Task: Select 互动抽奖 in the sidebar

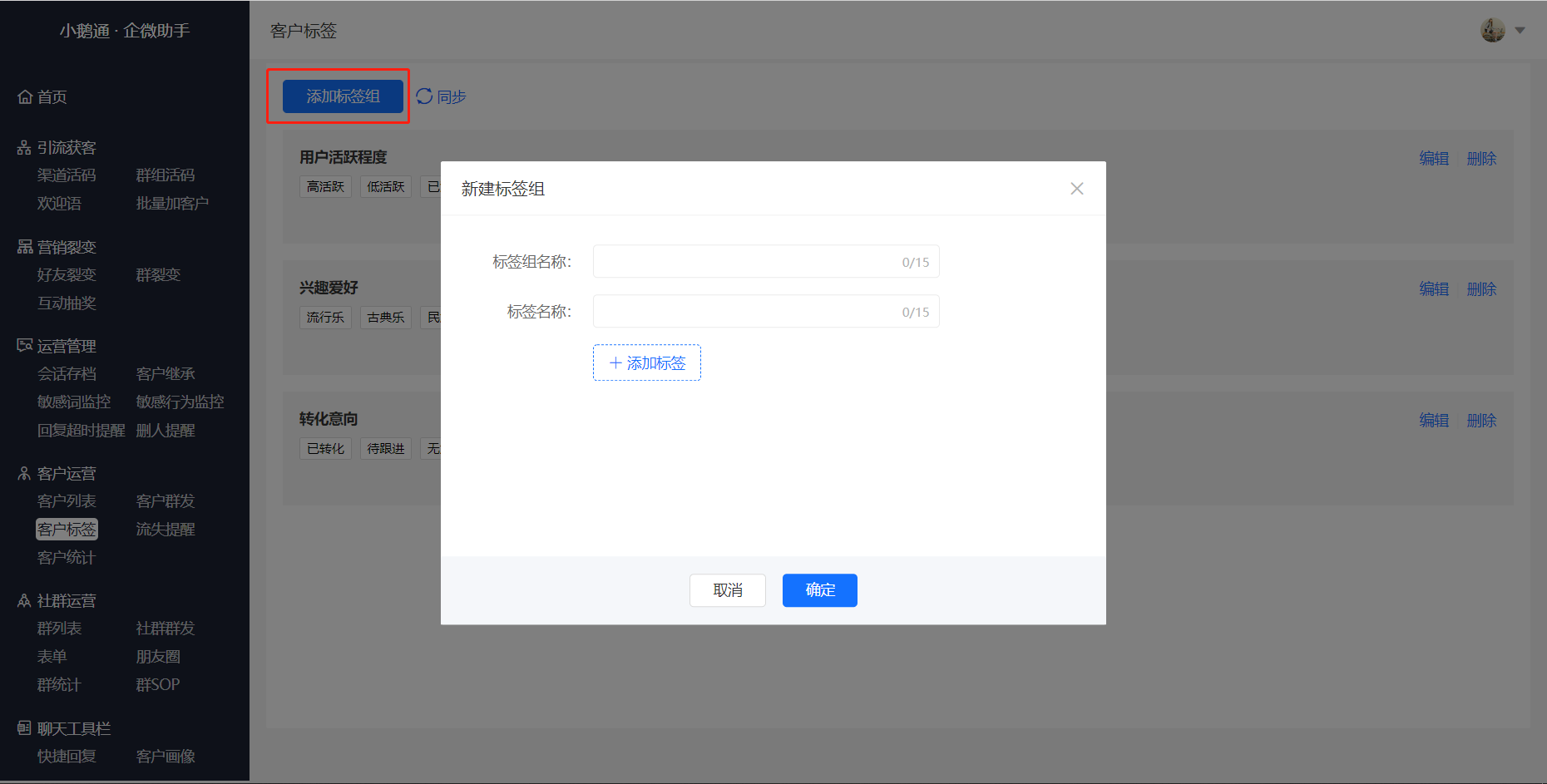Action: click(67, 303)
